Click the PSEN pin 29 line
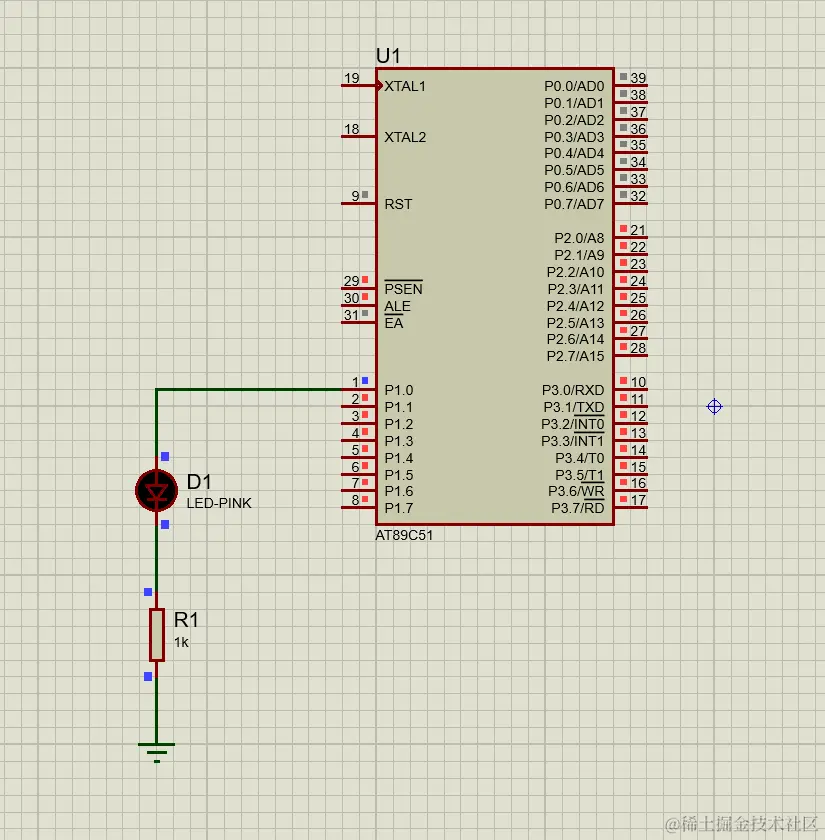Viewport: 825px width, 840px height. point(359,289)
